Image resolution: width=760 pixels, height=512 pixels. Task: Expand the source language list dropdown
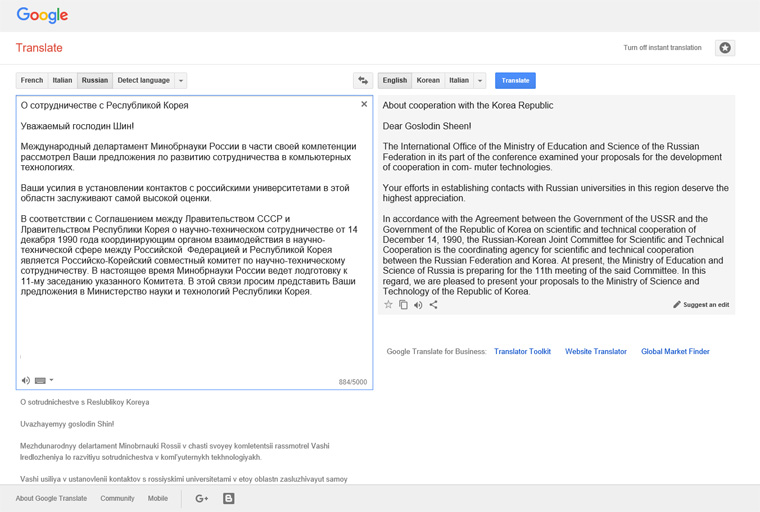[x=181, y=80]
